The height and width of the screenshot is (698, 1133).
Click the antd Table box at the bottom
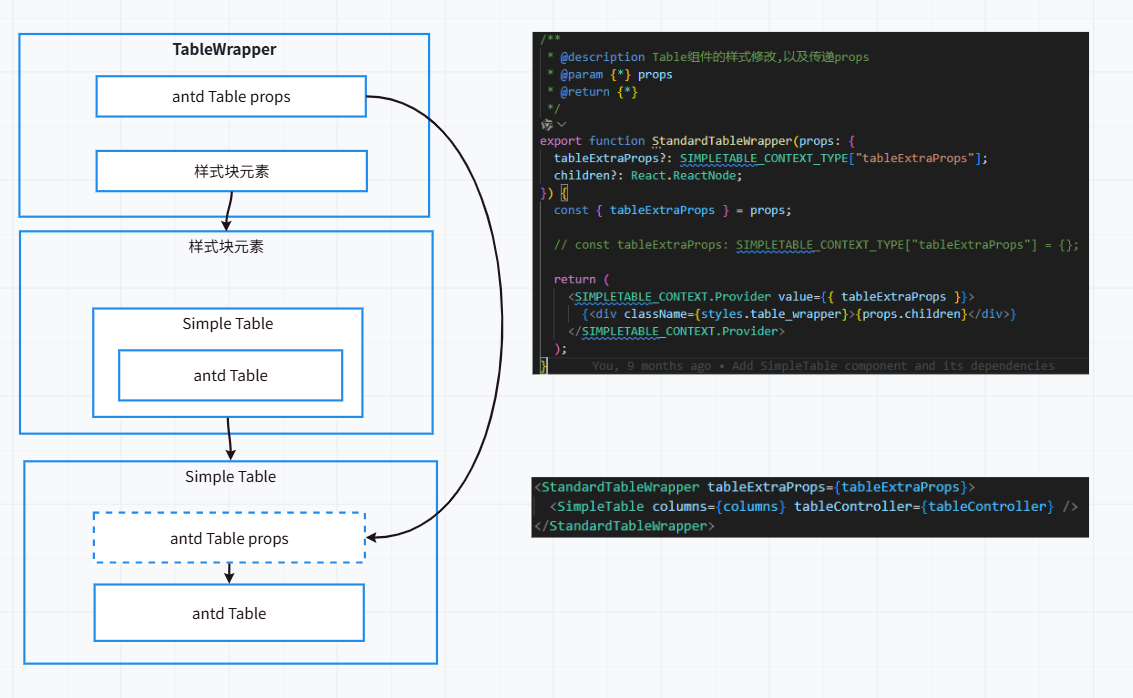click(x=229, y=613)
